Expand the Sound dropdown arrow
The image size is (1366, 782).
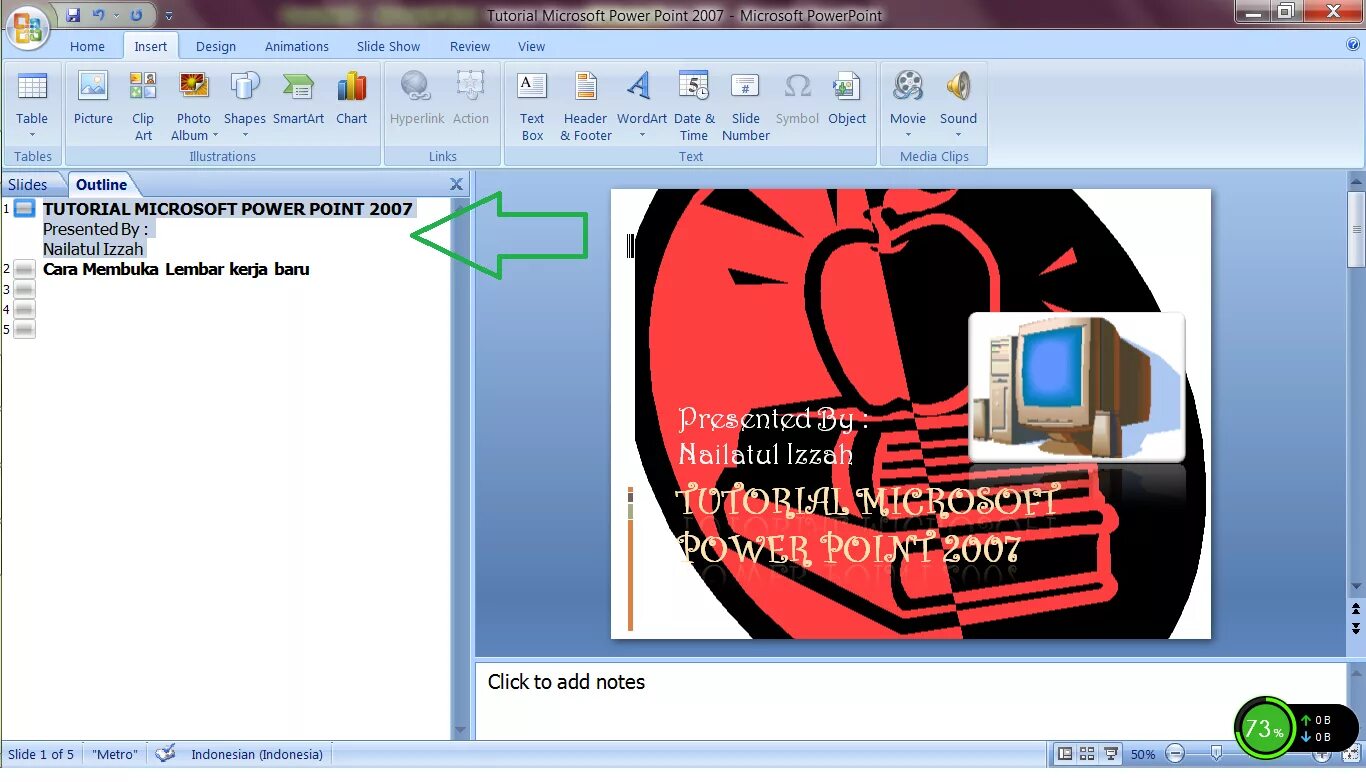point(958,136)
